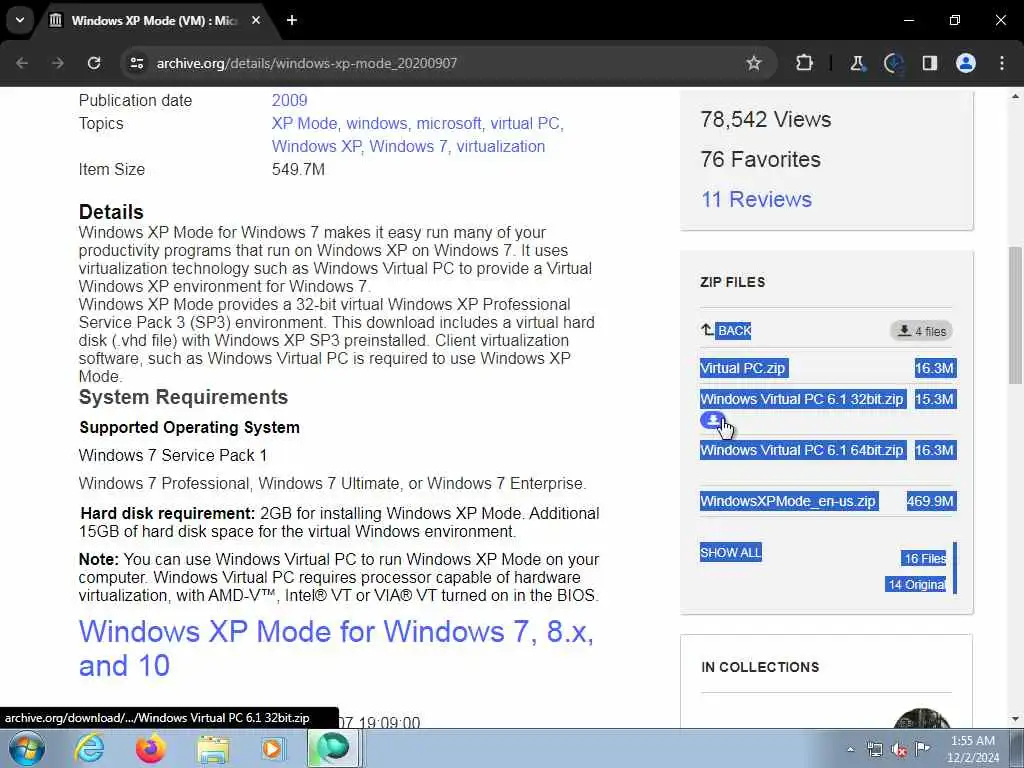Open Chrome three-dot menu
Image resolution: width=1024 pixels, height=768 pixels.
coord(1002,63)
